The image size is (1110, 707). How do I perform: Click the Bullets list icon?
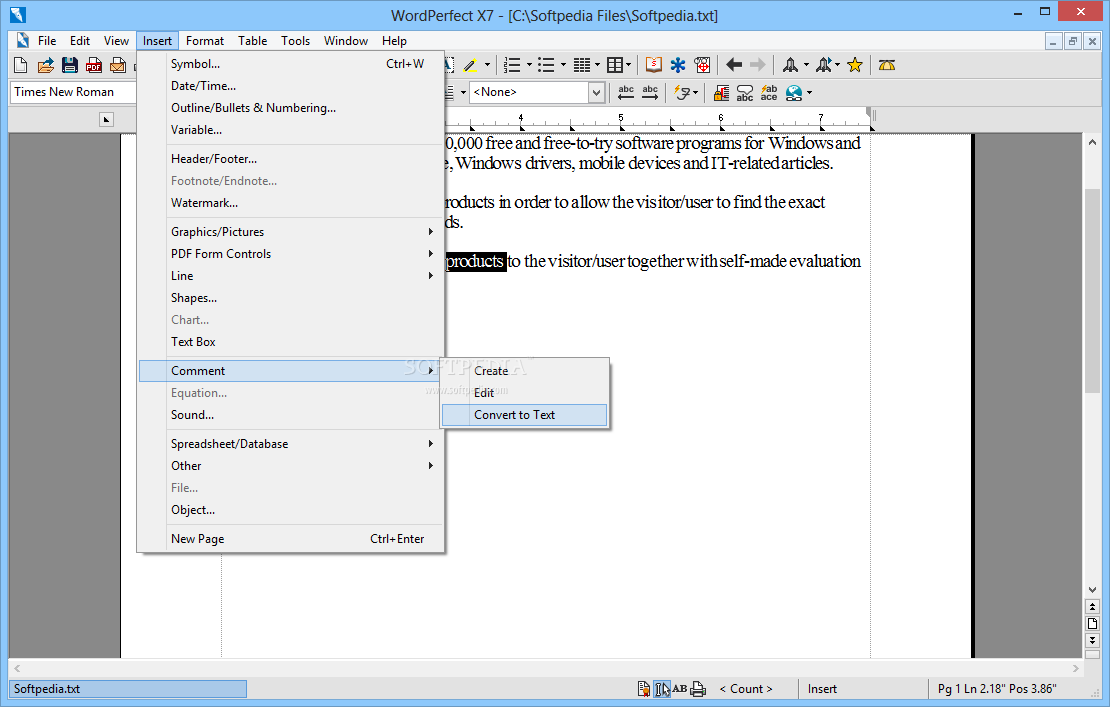coord(546,65)
